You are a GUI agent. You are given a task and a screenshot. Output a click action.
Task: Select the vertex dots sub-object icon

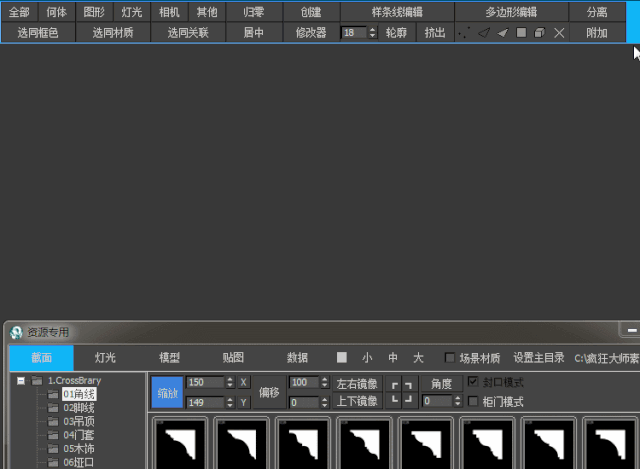464,33
